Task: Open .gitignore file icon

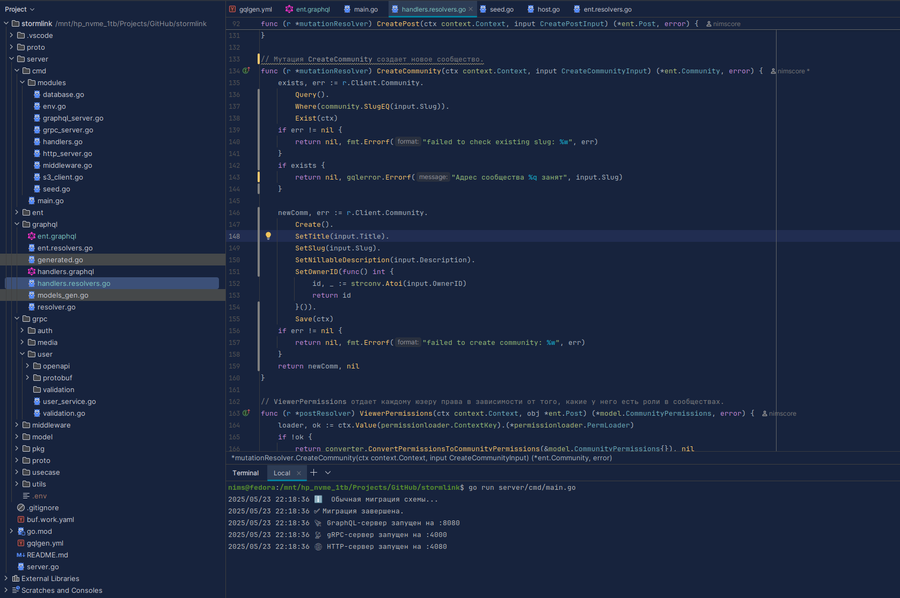Action: [21, 507]
